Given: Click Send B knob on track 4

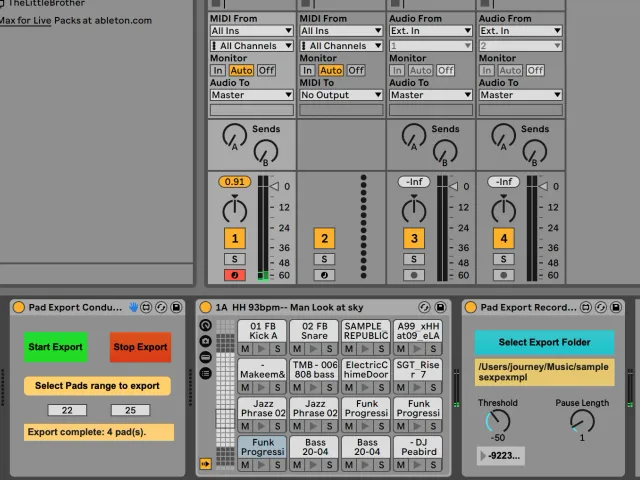Looking at the screenshot, I should pos(534,152).
